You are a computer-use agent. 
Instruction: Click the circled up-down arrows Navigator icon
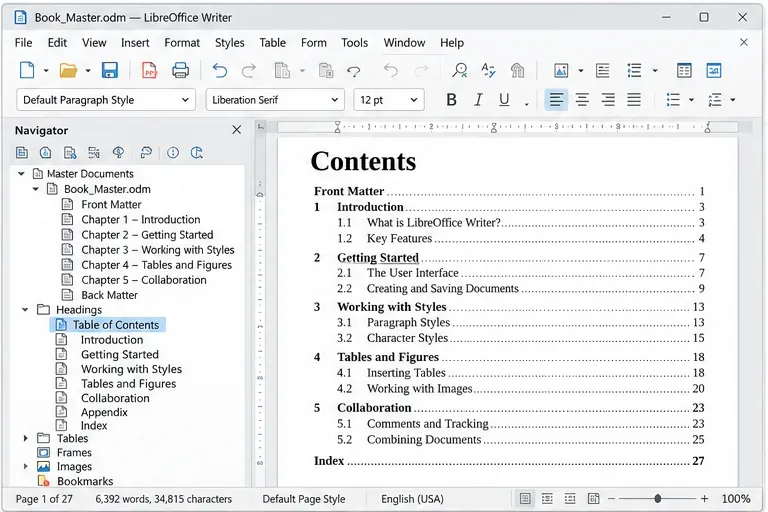click(173, 153)
